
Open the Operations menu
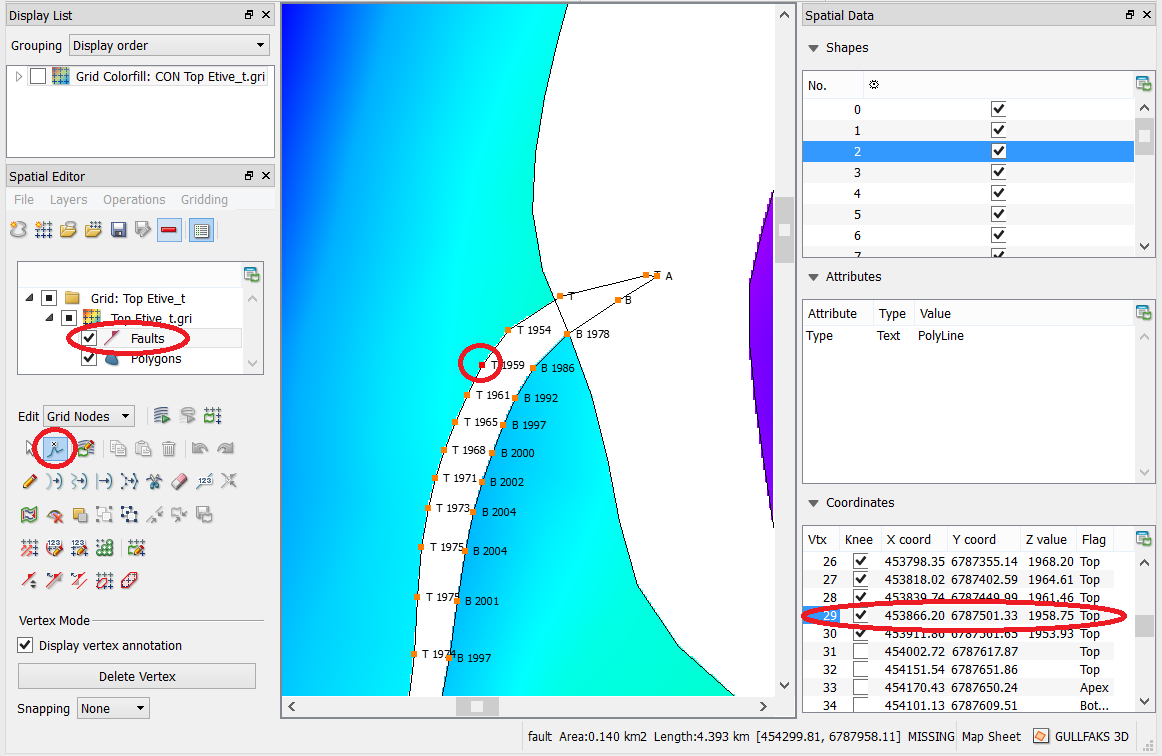134,200
